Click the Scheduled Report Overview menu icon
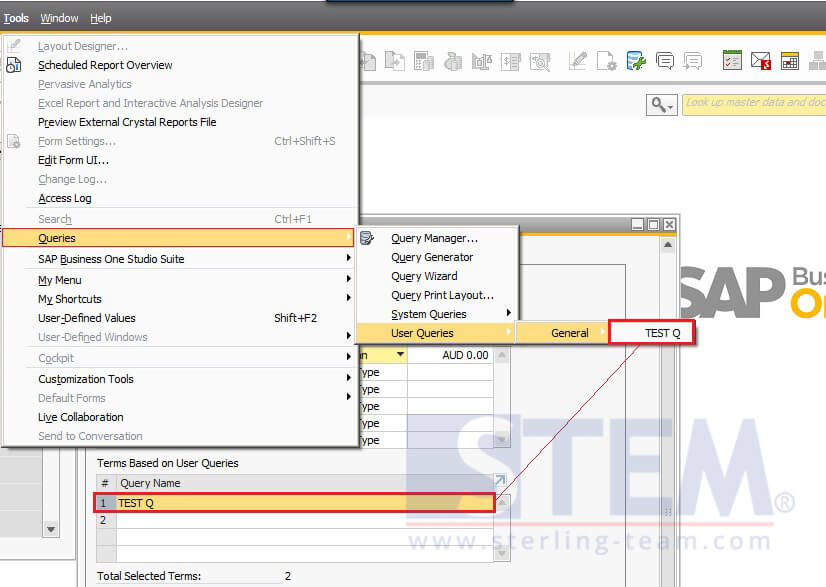This screenshot has height=587, width=826. tap(14, 65)
